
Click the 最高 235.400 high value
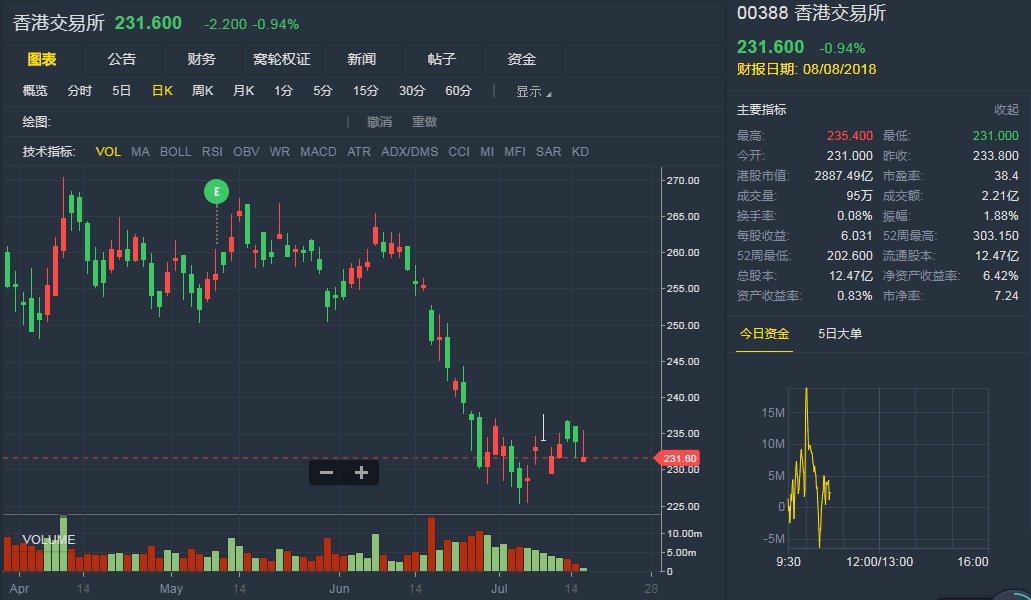pyautogui.click(x=850, y=136)
